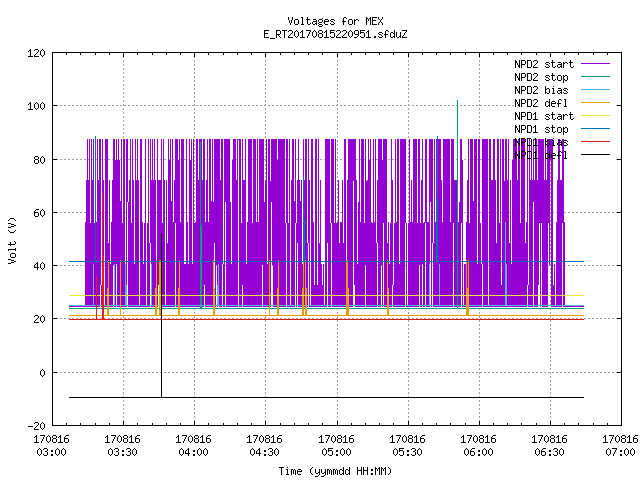Image resolution: width=640 pixels, height=480 pixels.
Task: Click the x-axis time label 07:00
Action: [x=620, y=453]
